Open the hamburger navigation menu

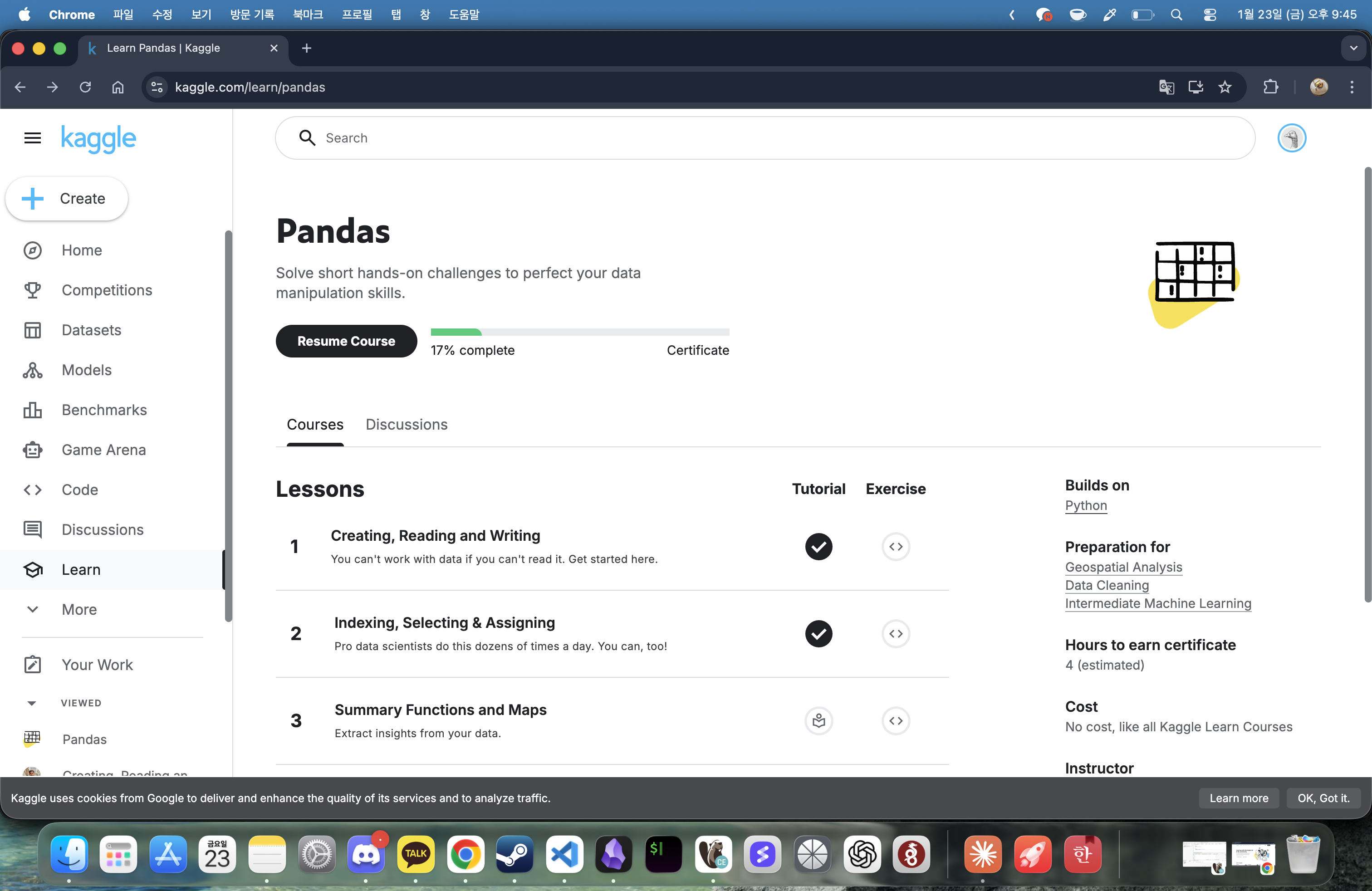point(32,138)
